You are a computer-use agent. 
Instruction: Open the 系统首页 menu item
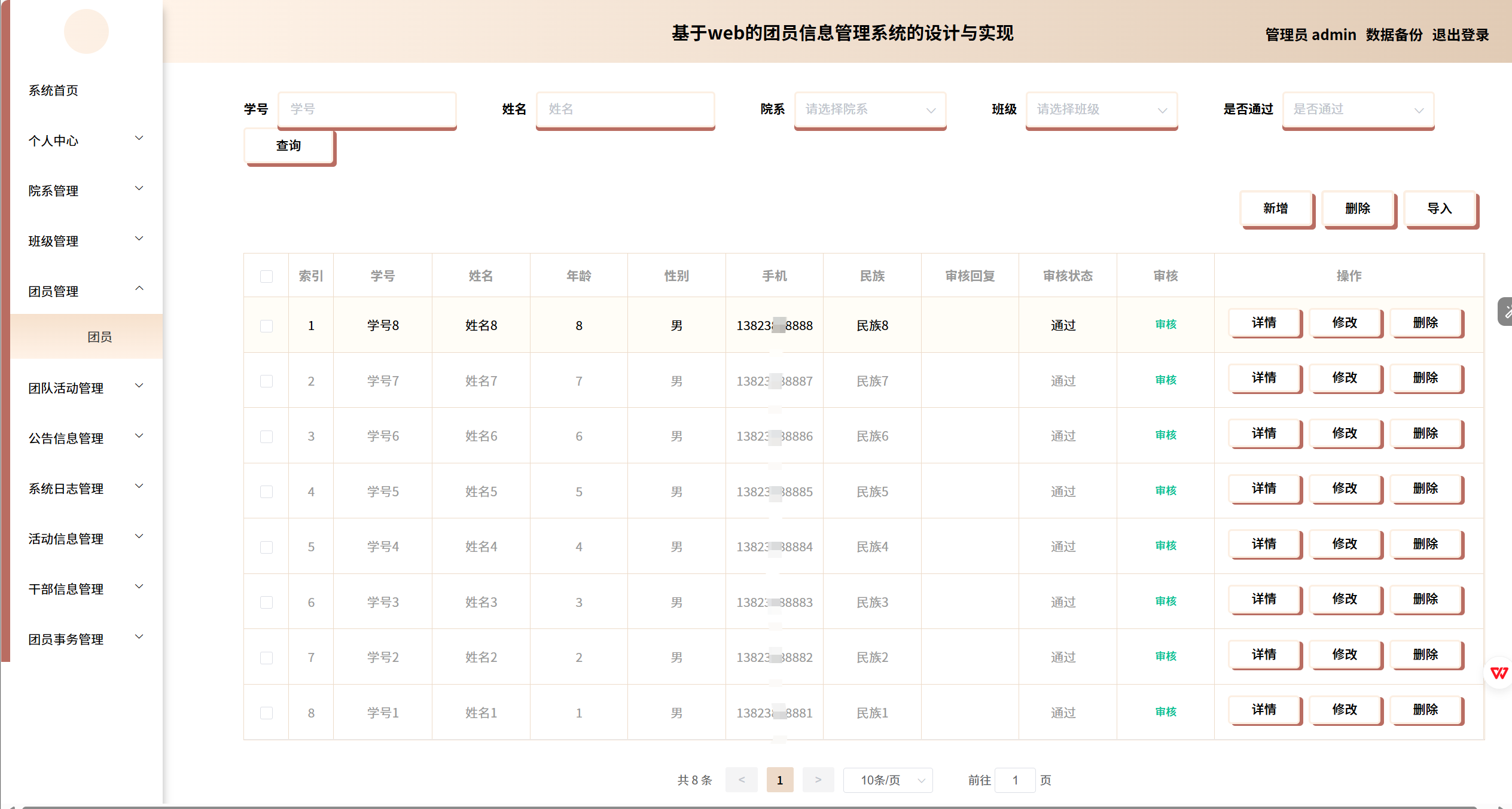(x=54, y=90)
